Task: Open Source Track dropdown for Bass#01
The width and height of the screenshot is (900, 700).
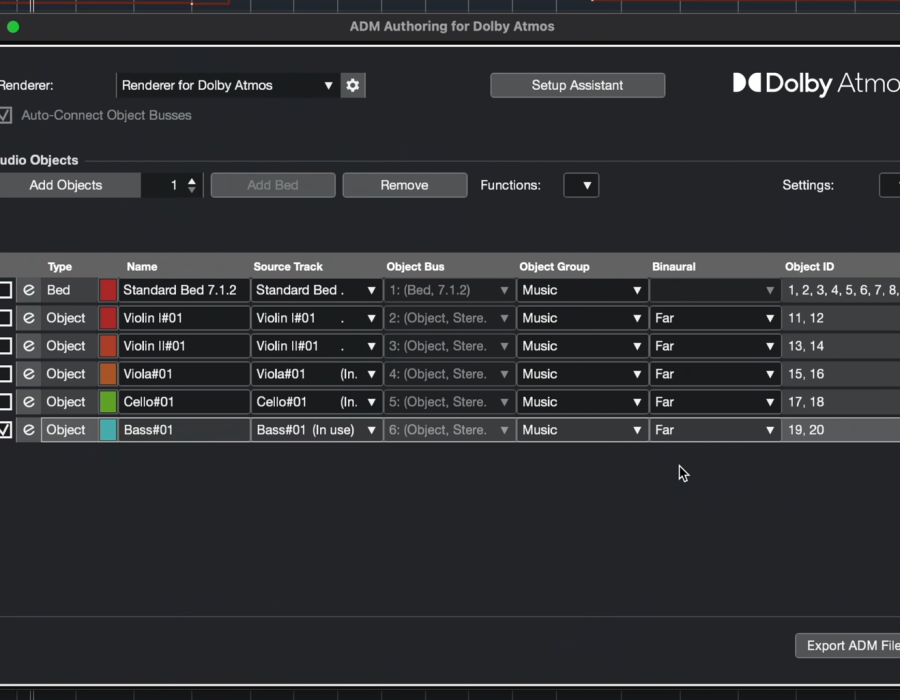Action: [316, 430]
